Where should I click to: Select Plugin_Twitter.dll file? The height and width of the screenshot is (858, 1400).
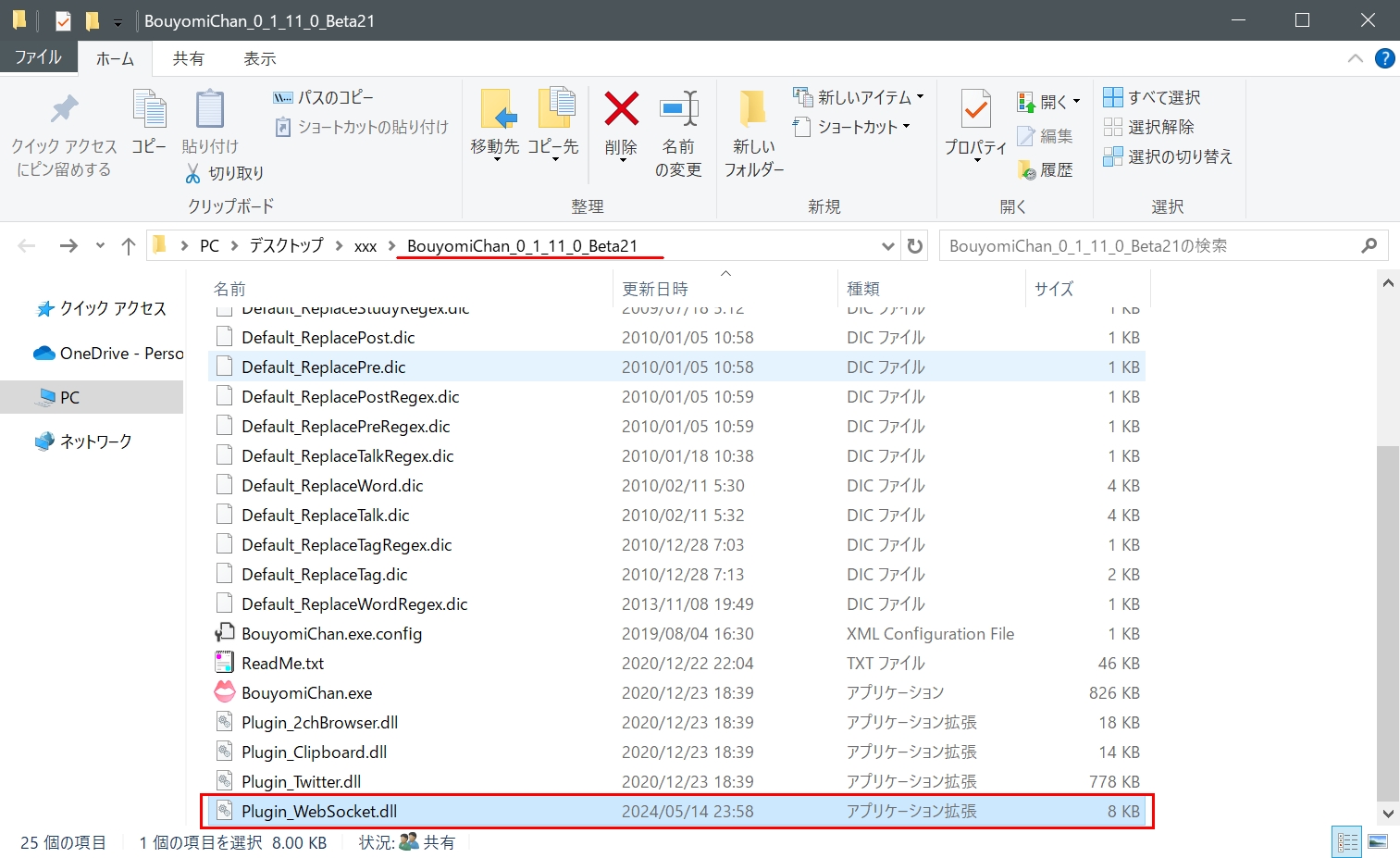[x=677, y=781]
